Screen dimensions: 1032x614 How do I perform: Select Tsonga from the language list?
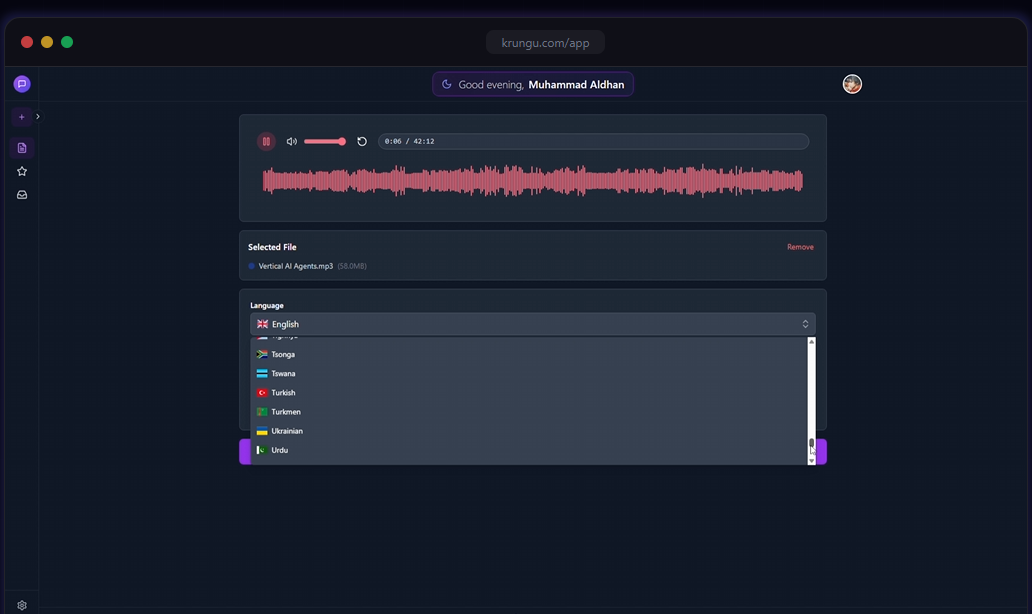(283, 354)
